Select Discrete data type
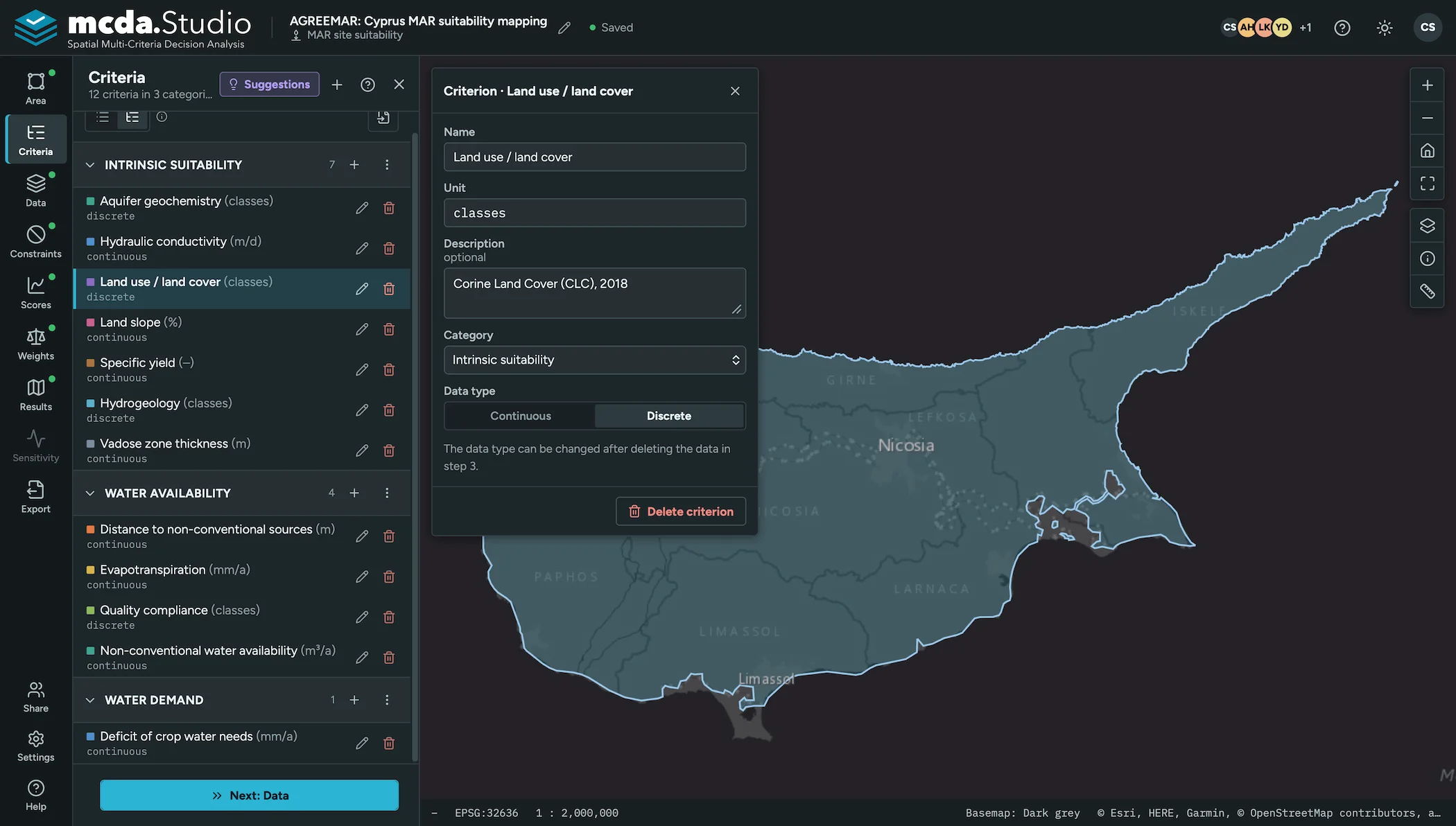The height and width of the screenshot is (826, 1456). [x=668, y=416]
